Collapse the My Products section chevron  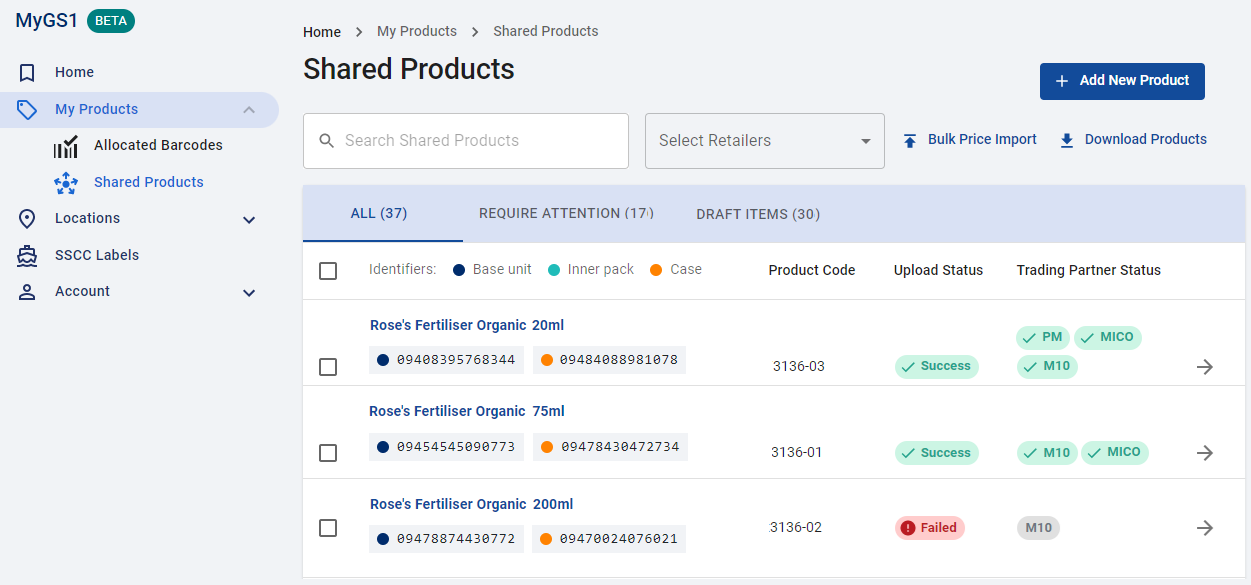pyautogui.click(x=249, y=110)
